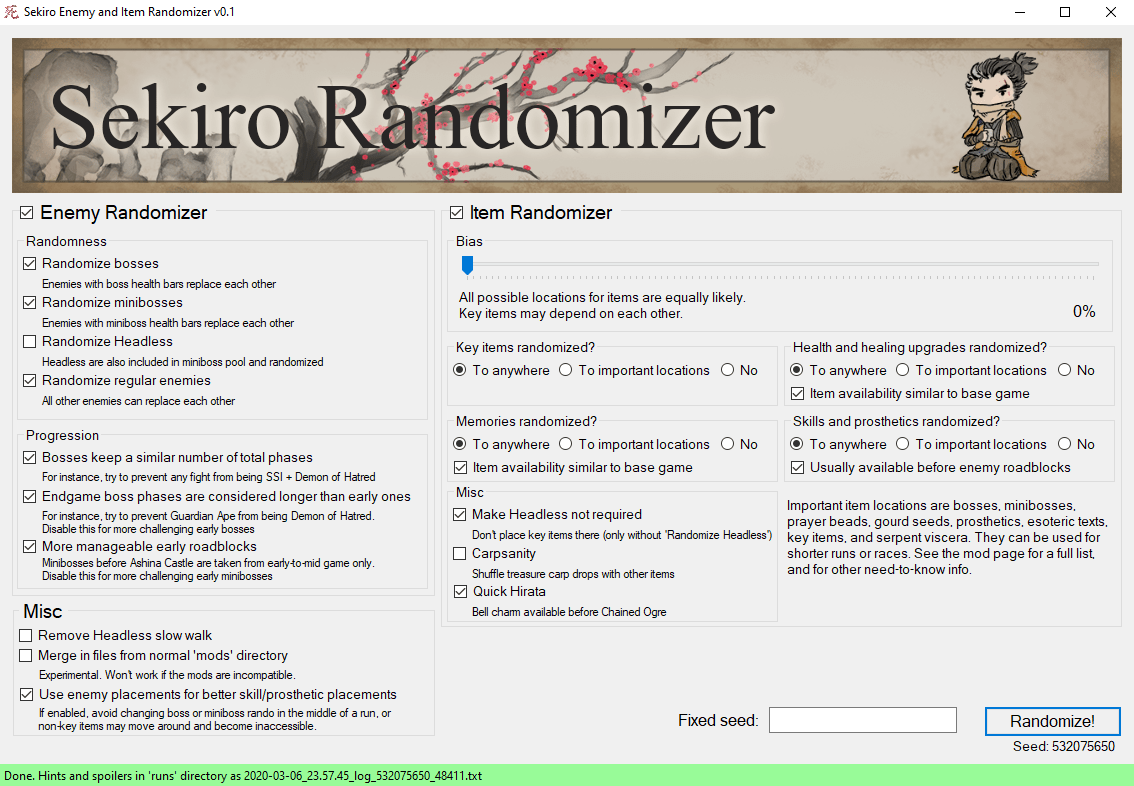Disable Randomize bosses
Viewport: 1134px width, 786px height.
click(x=30, y=263)
